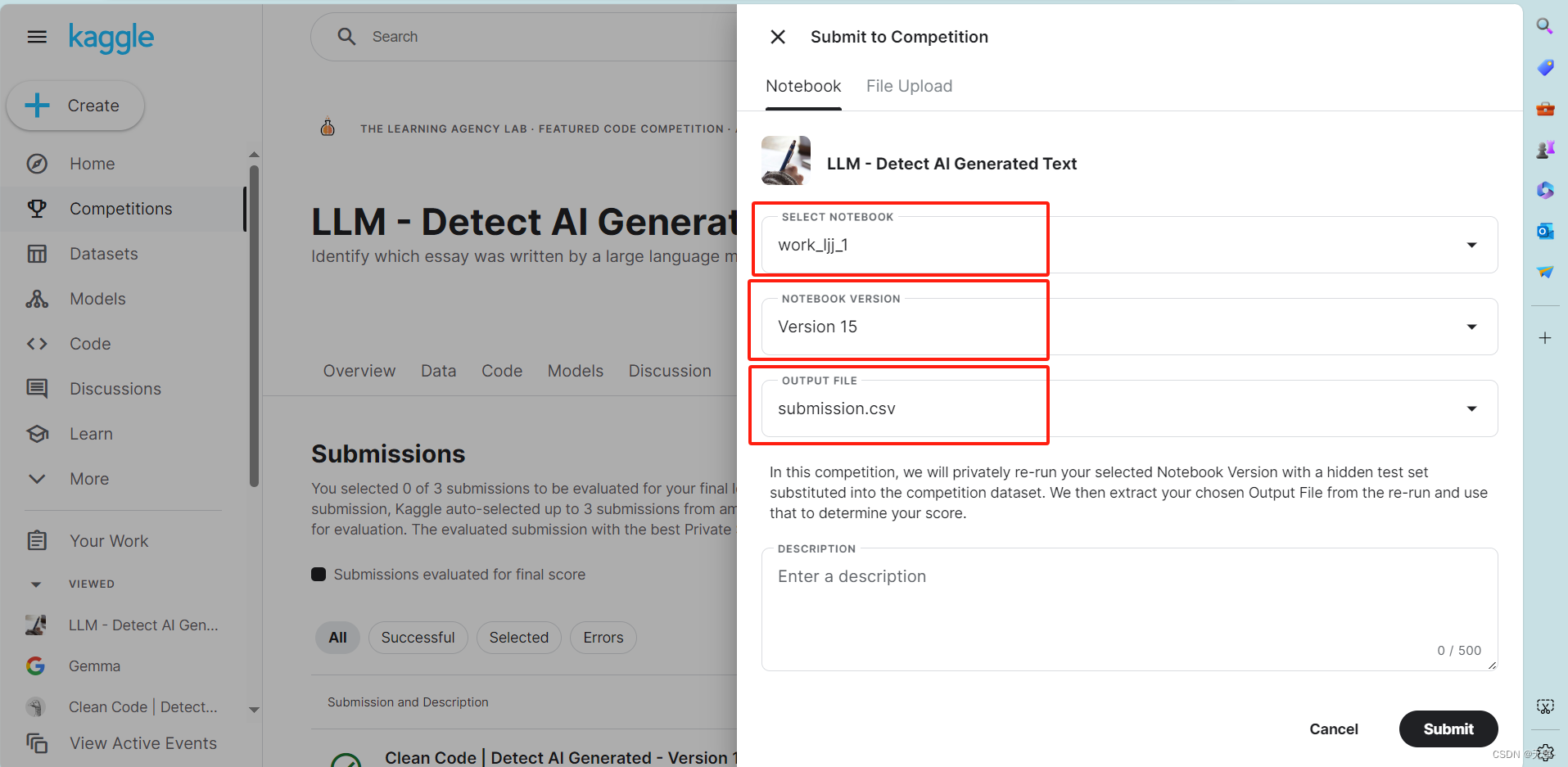The height and width of the screenshot is (767, 1568).
Task: Filter submissions by Selected
Action: 519,638
